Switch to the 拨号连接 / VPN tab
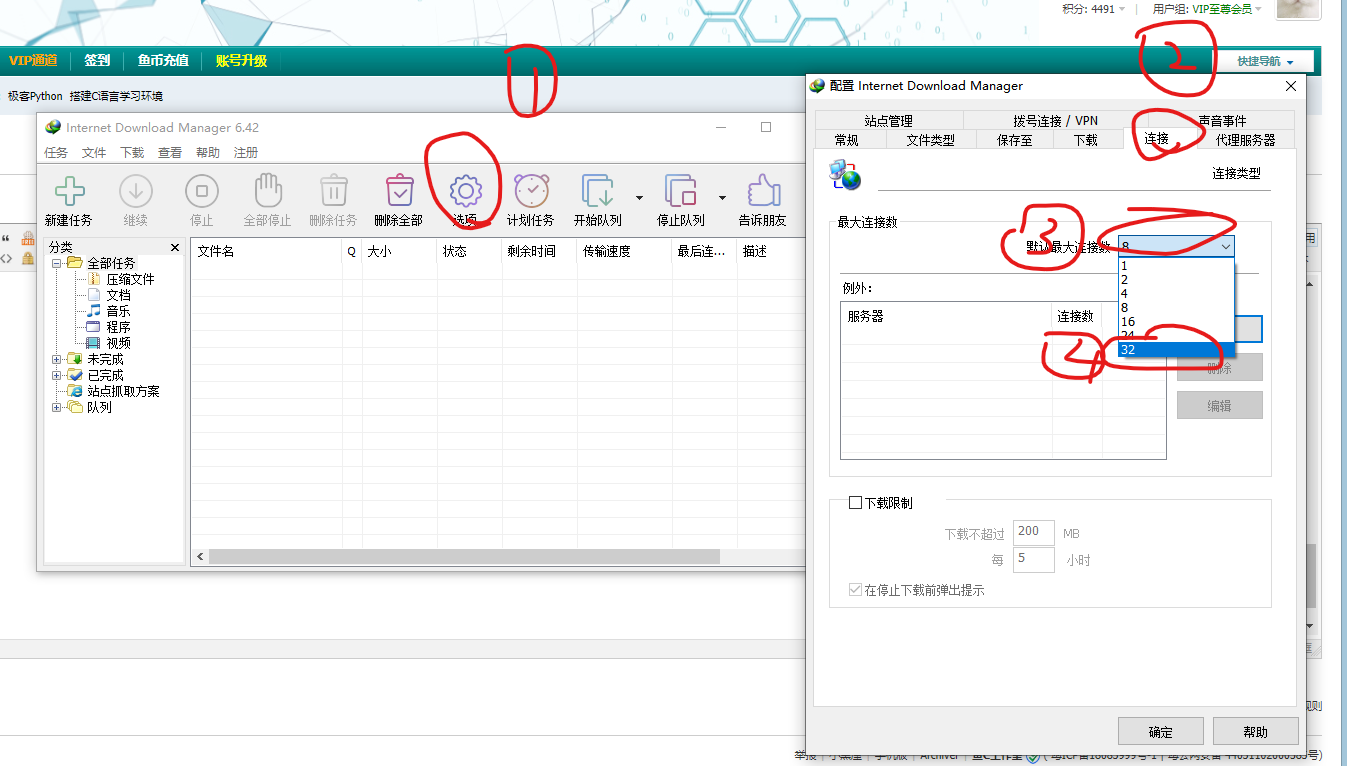 click(1055, 121)
